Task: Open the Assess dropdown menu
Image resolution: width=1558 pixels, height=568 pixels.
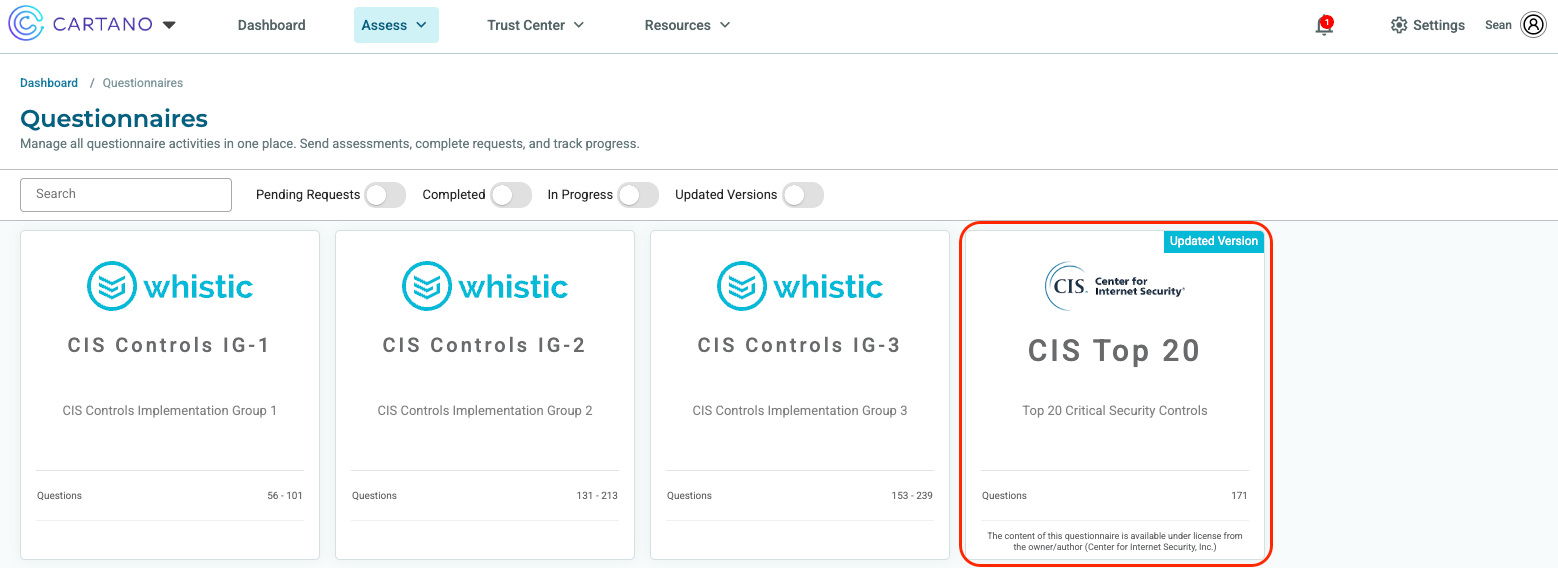Action: click(396, 25)
